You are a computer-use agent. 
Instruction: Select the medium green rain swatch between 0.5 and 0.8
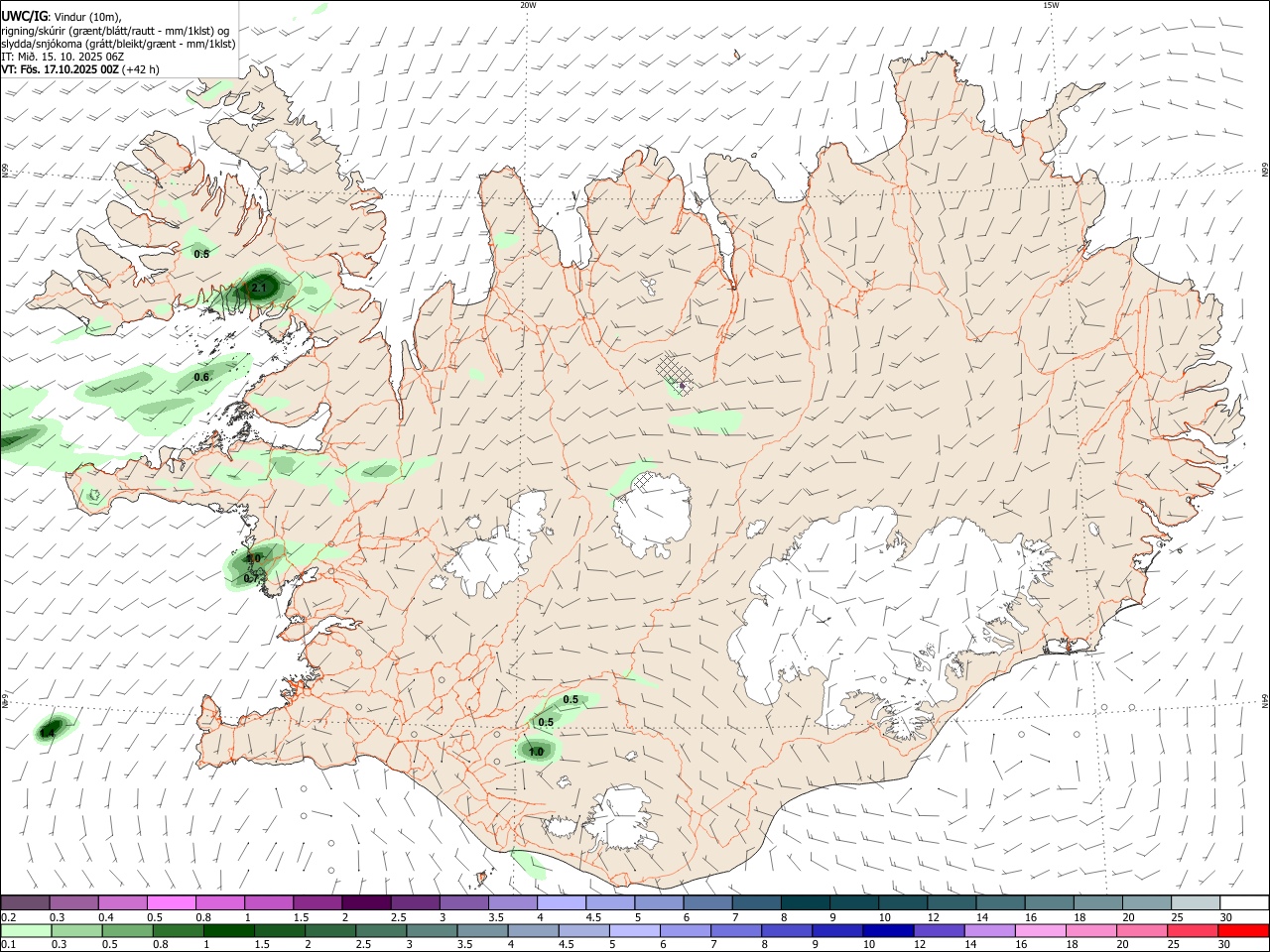pyautogui.click(x=128, y=930)
